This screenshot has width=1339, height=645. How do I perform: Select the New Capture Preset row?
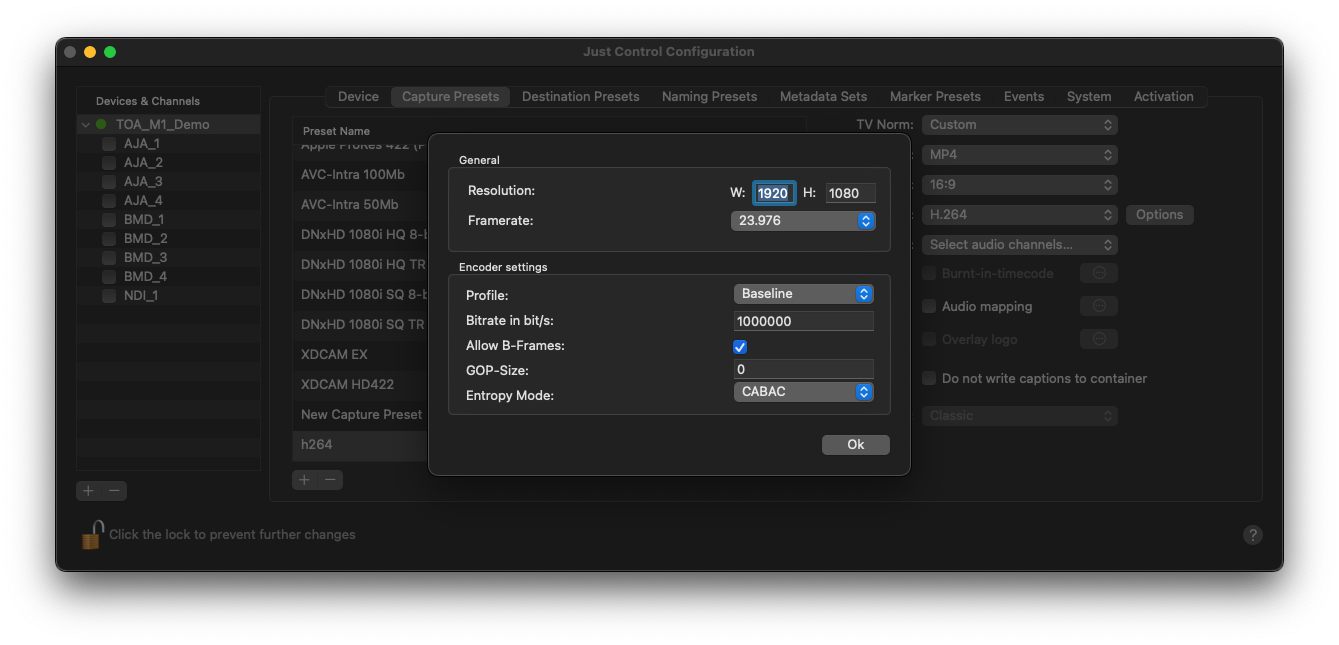361,414
